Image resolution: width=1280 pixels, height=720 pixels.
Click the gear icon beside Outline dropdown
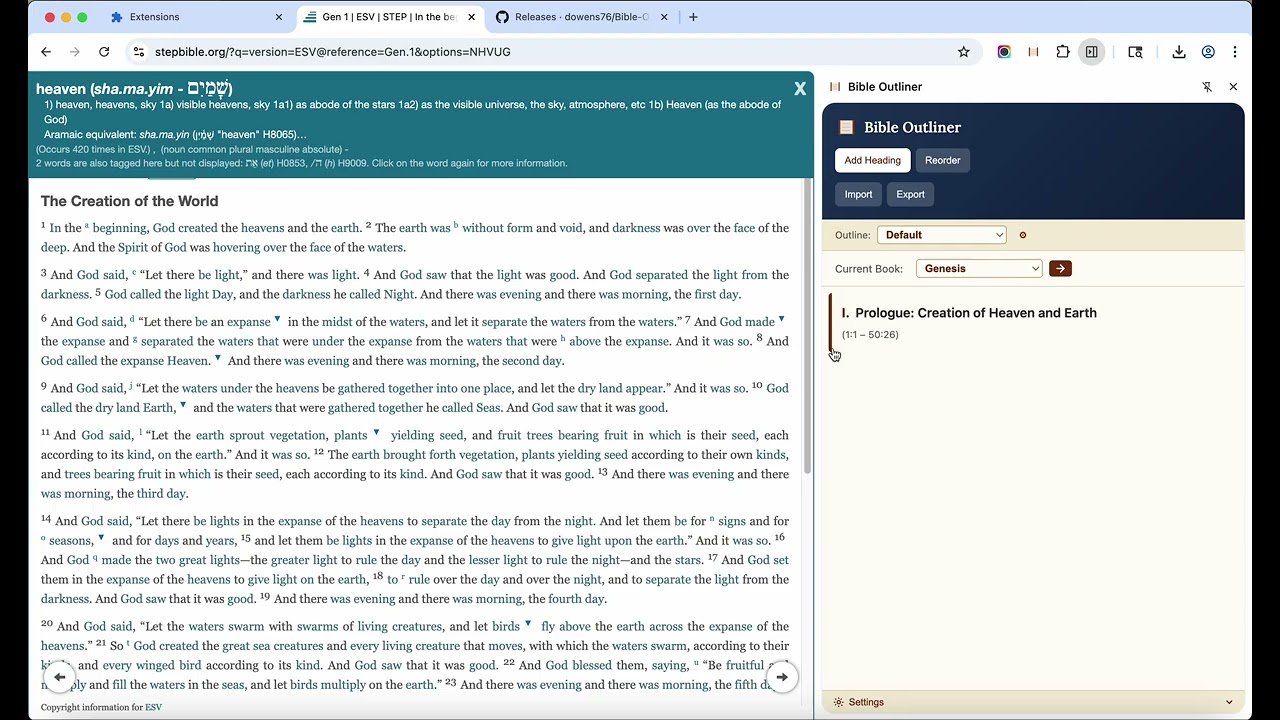pos(1022,235)
